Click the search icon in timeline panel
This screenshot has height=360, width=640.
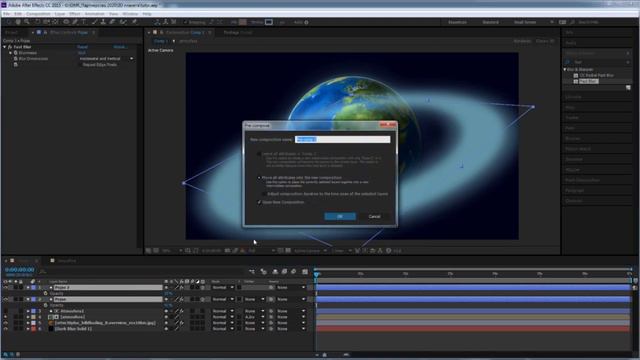click(42, 271)
